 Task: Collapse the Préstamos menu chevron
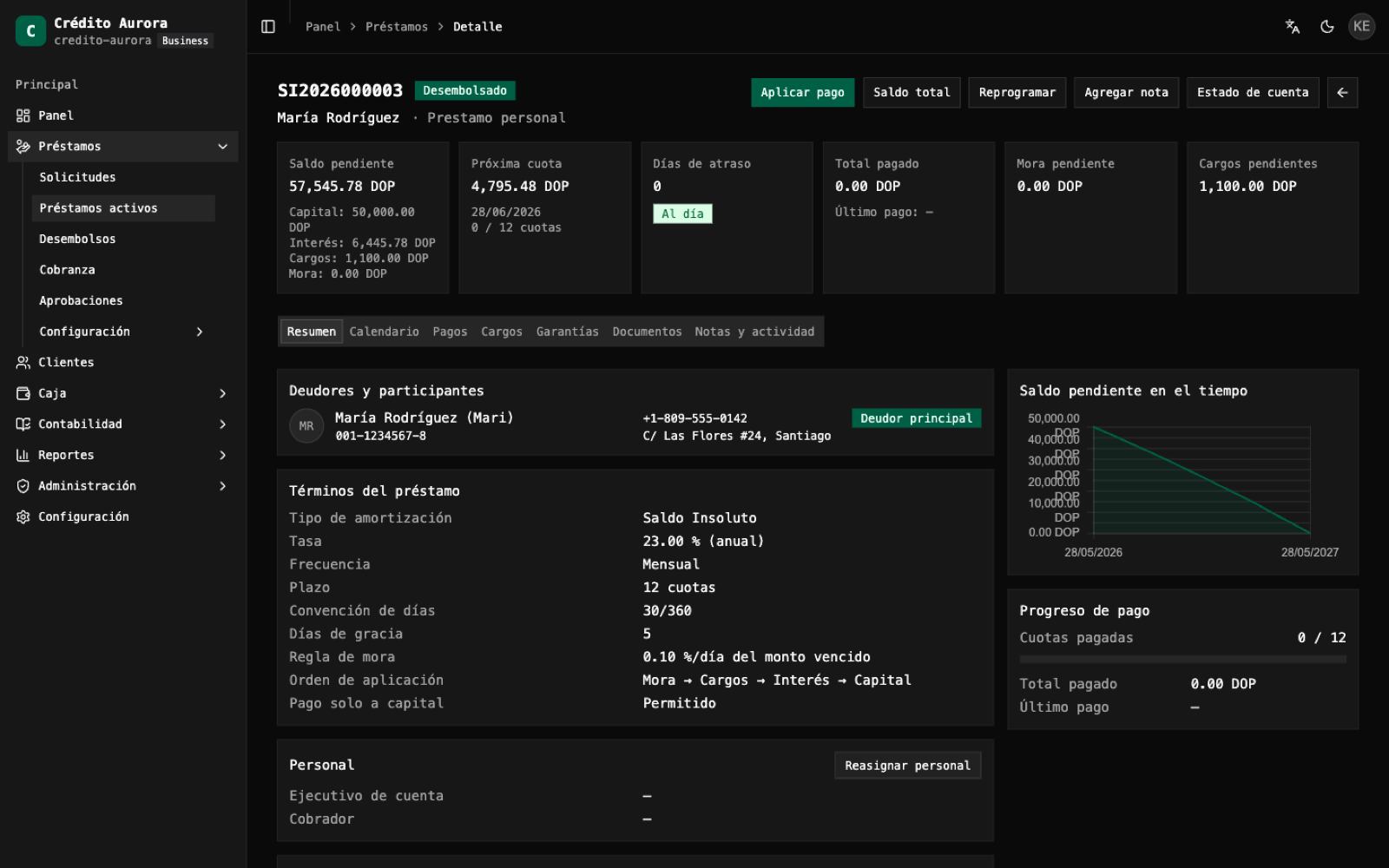[x=223, y=147]
